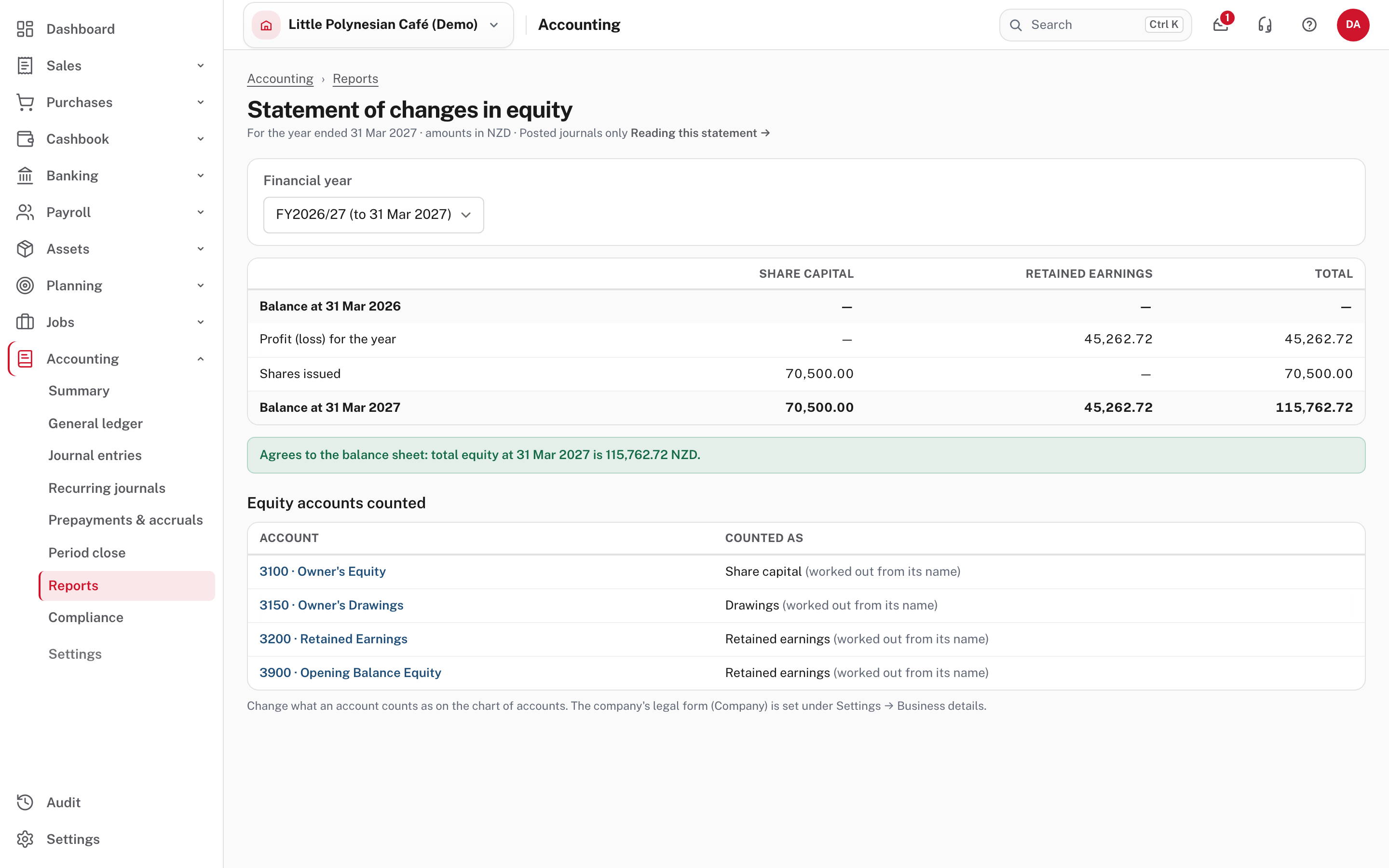The image size is (1389, 868).
Task: Expand the Banking menu chevron
Action: tap(201, 176)
